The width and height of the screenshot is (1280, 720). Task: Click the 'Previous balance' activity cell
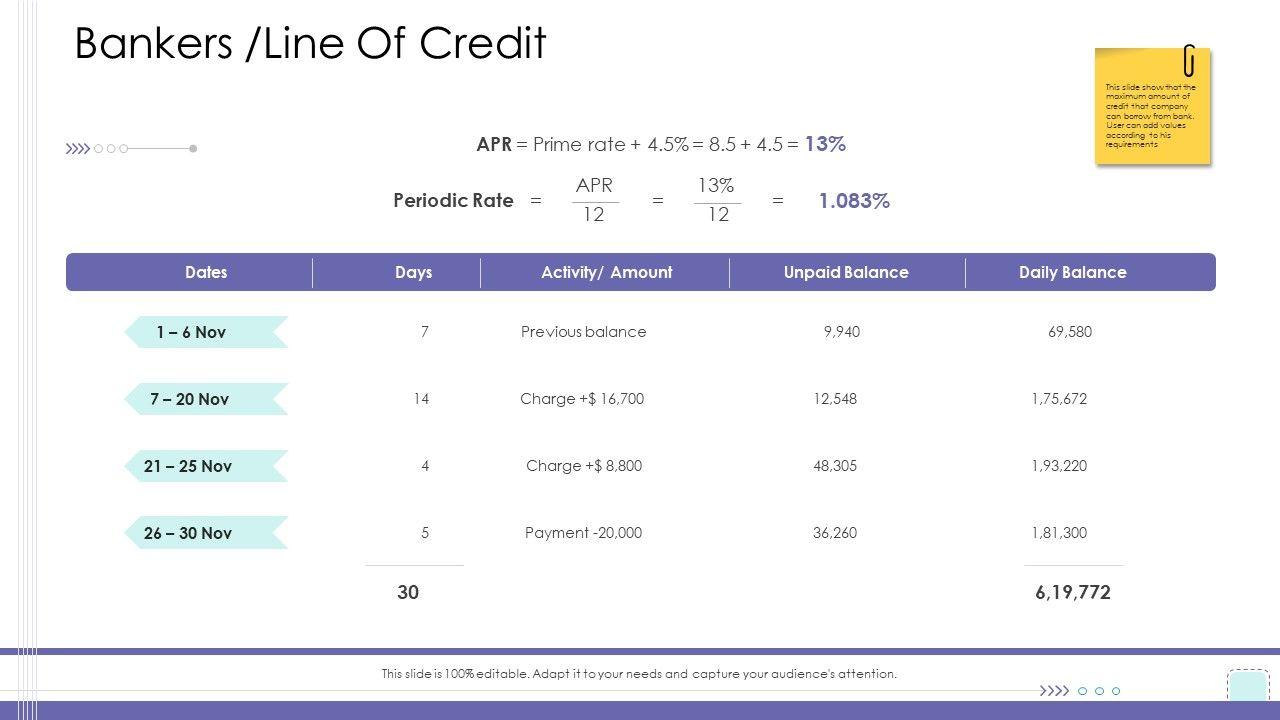tap(583, 332)
